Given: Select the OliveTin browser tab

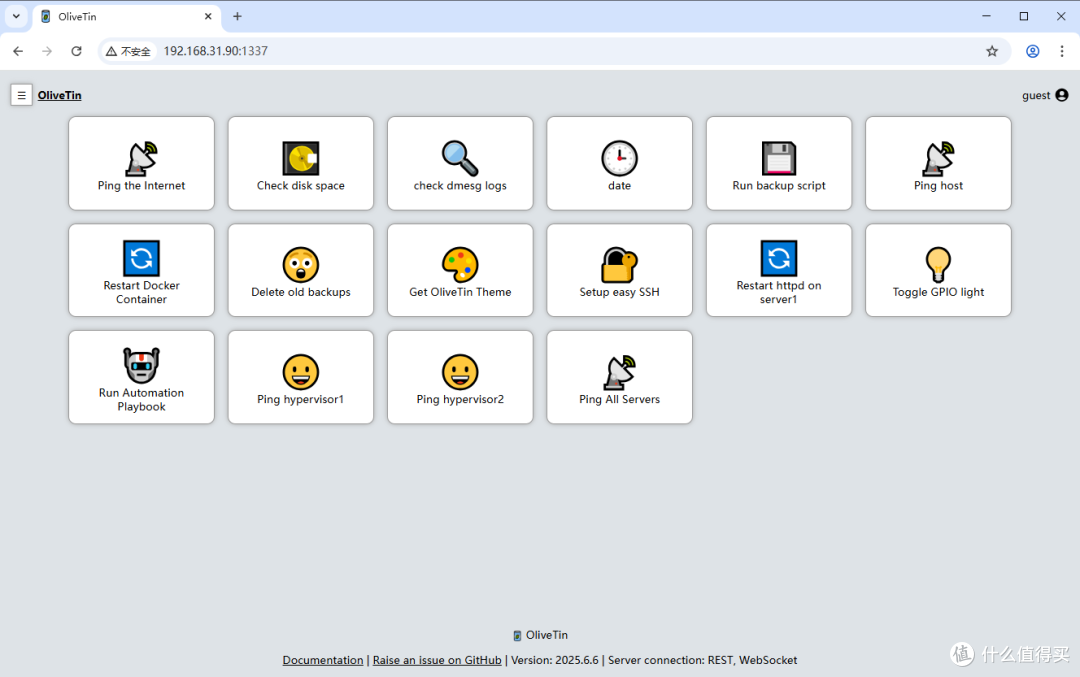Looking at the screenshot, I should 125,17.
